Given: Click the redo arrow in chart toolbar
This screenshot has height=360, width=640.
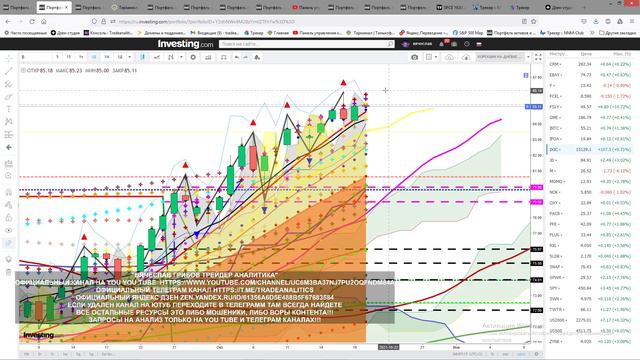Looking at the screenshot, I should [x=246, y=57].
